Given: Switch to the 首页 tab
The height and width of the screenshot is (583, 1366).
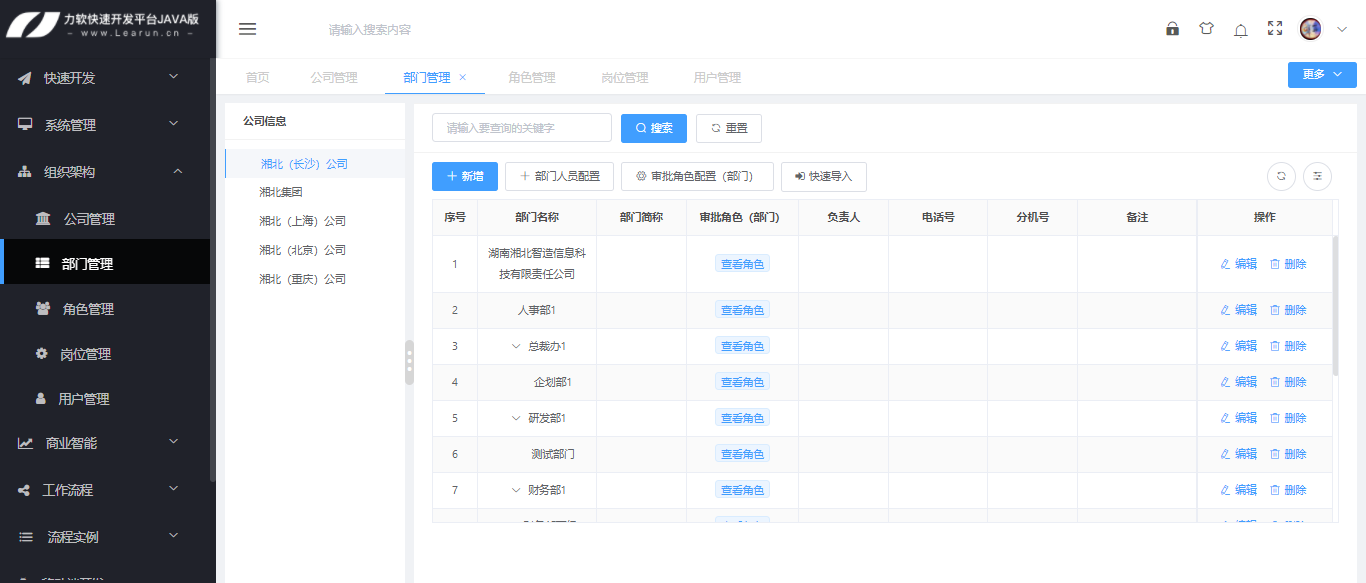Looking at the screenshot, I should coord(256,77).
